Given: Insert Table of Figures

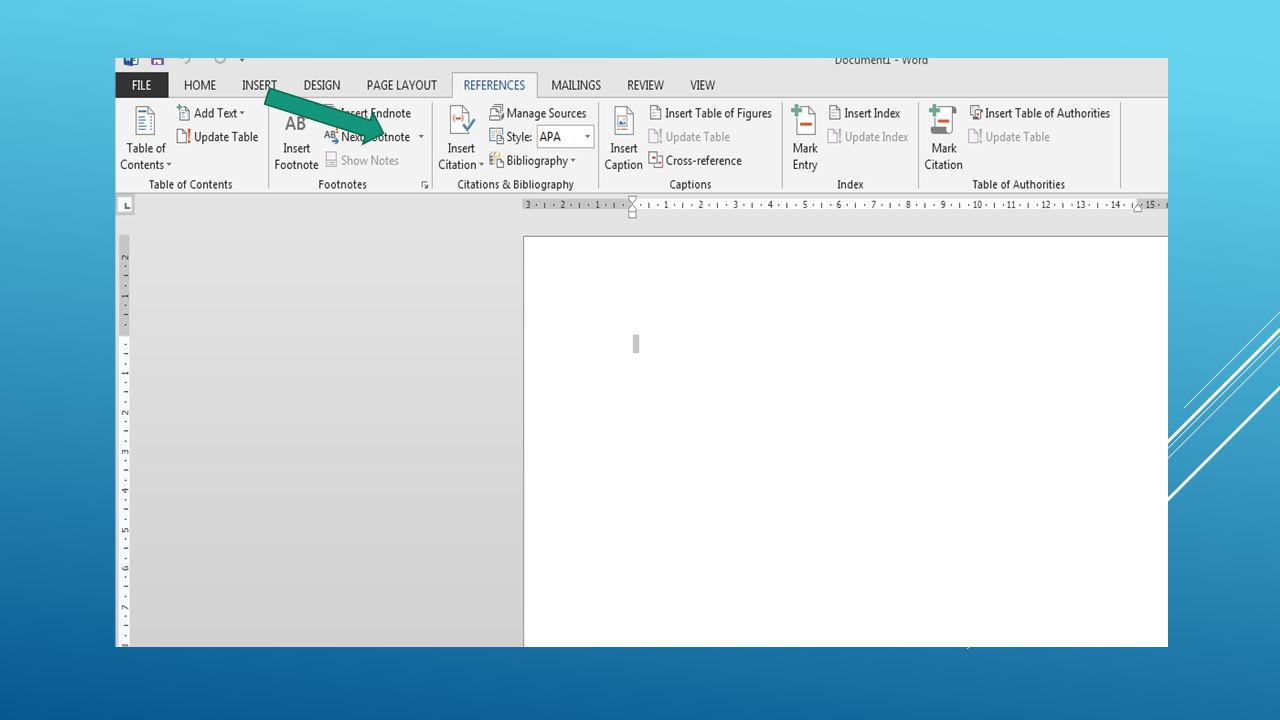Looking at the screenshot, I should click(x=710, y=113).
